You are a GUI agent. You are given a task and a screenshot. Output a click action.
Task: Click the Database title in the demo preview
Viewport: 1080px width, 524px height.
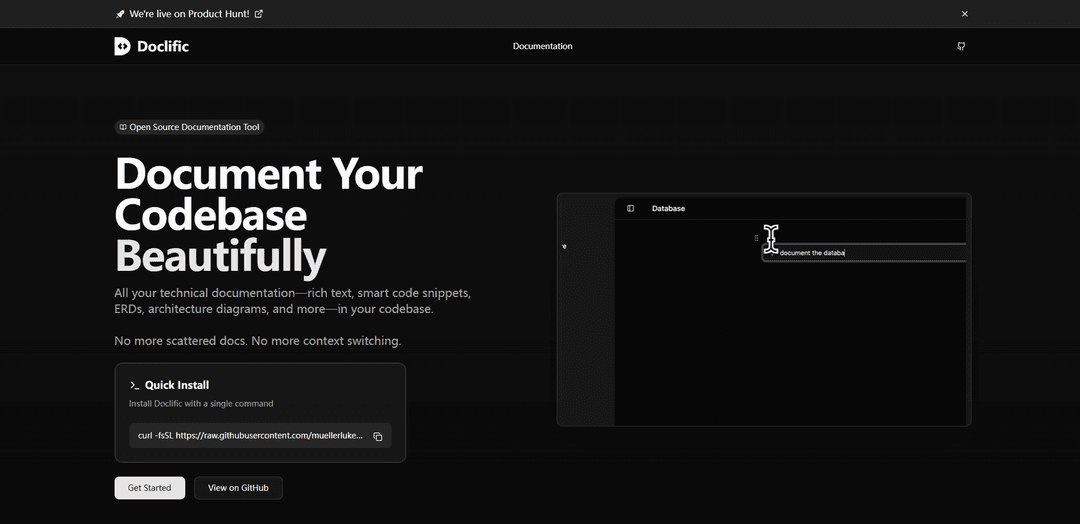point(668,208)
